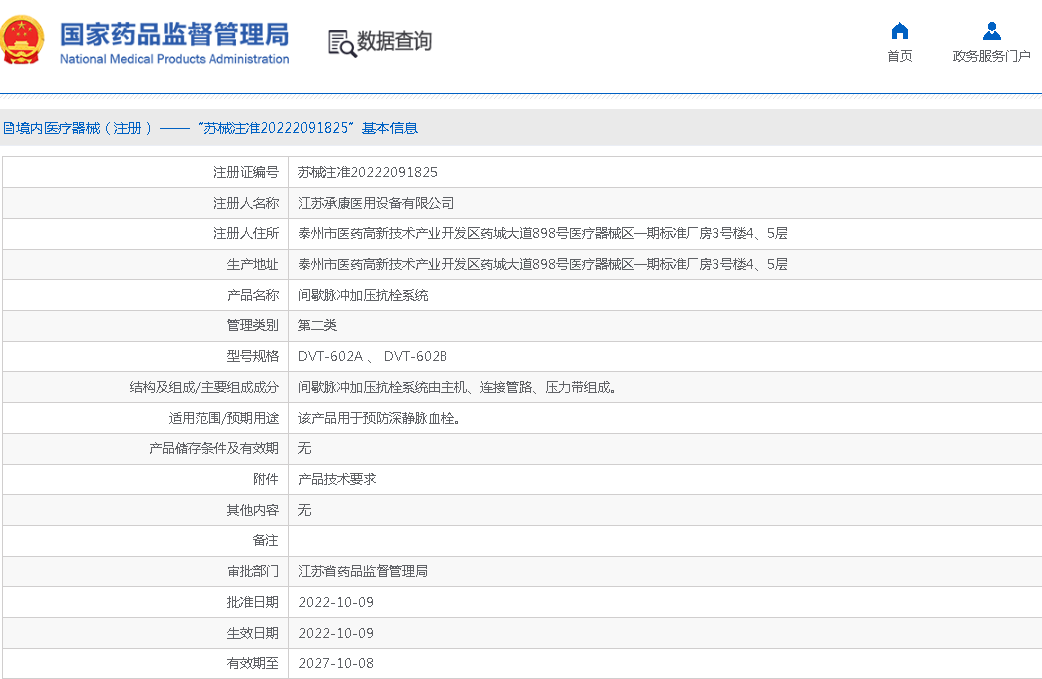This screenshot has width=1042, height=679.
Task: Click the 第二类 management category value
Action: (x=317, y=326)
